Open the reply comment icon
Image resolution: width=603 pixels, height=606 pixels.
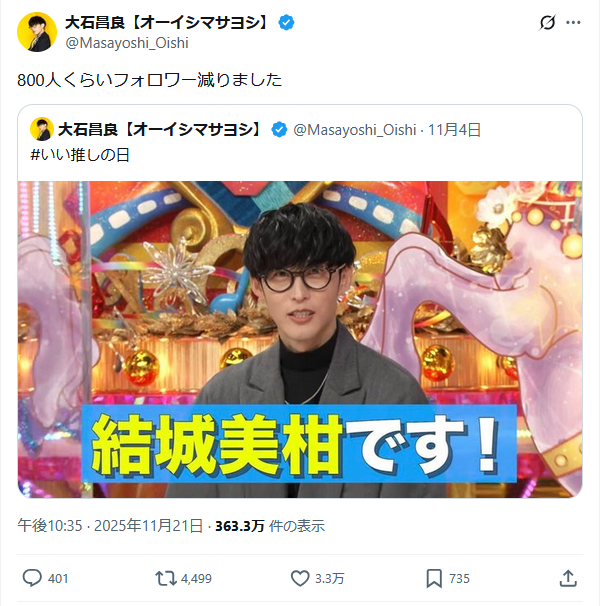[32, 578]
